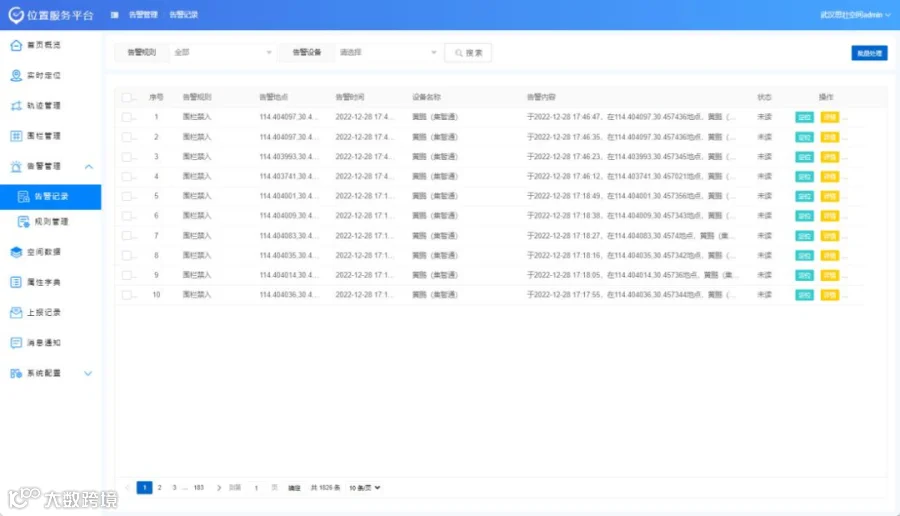Open 空间数据 layers icon in sidebar

click(x=16, y=252)
